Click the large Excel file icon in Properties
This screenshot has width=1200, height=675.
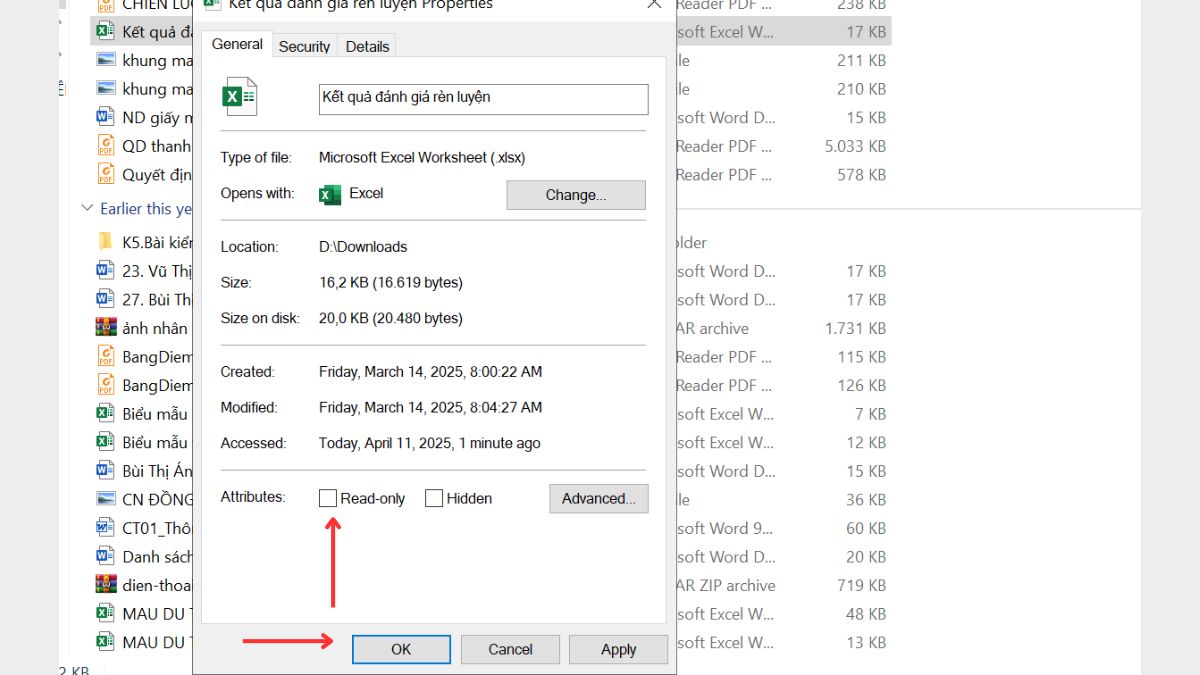(239, 97)
